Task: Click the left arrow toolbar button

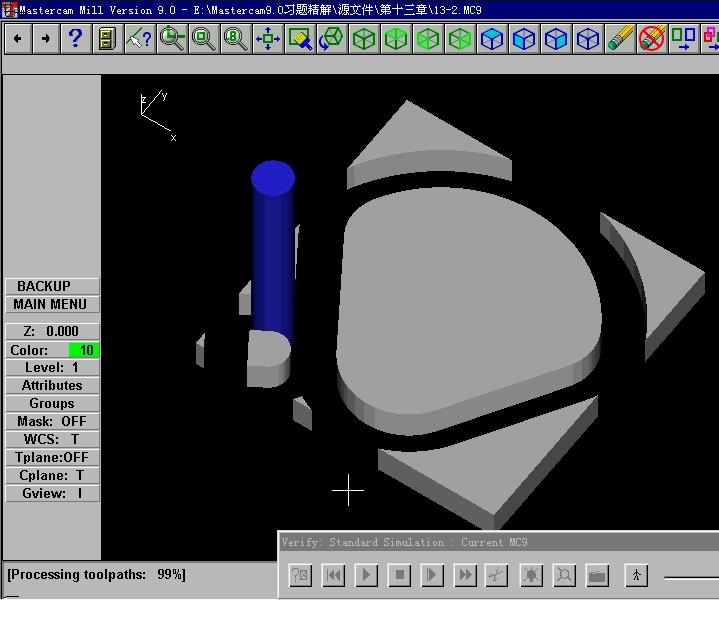Action: [x=18, y=39]
